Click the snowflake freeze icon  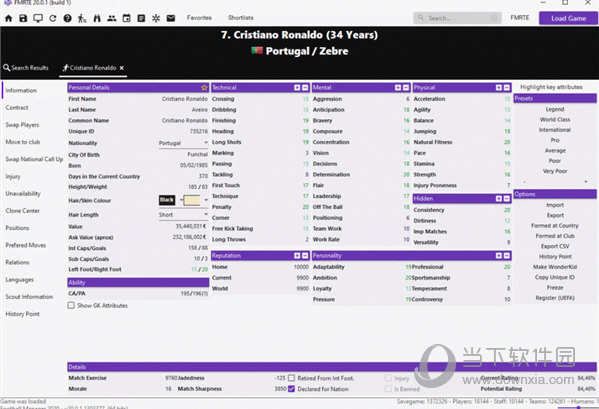(x=156, y=18)
